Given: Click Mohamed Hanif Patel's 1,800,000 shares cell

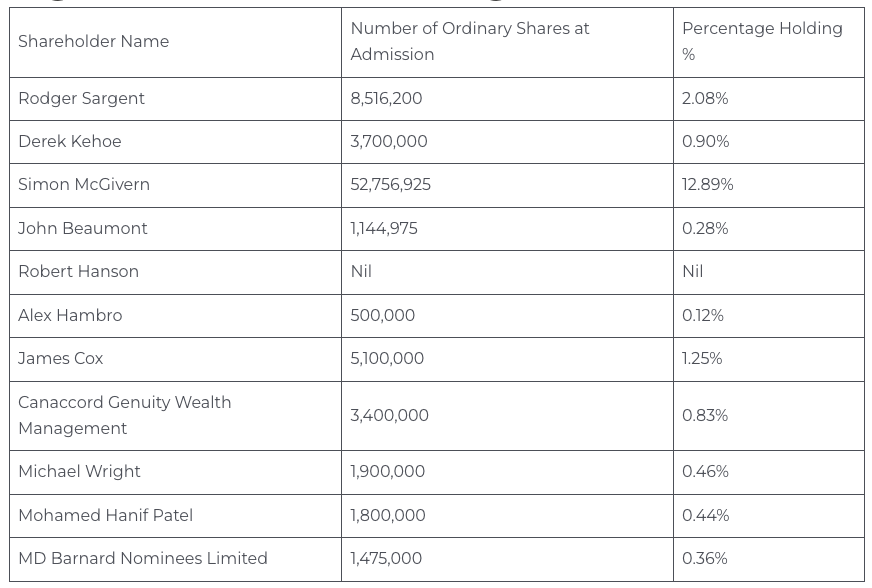Looking at the screenshot, I should pos(388,515).
